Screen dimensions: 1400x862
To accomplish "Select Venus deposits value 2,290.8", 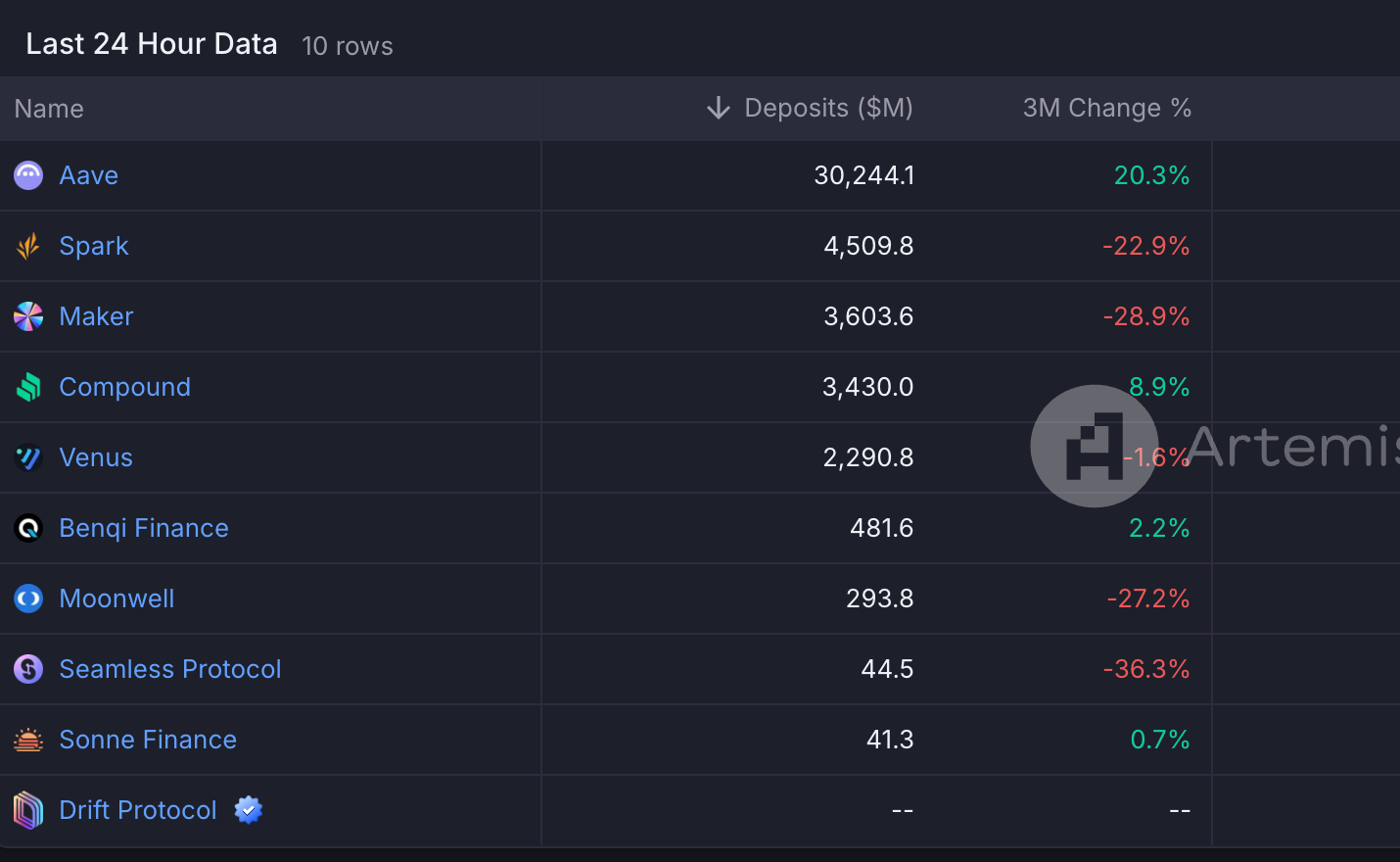I will click(868, 457).
